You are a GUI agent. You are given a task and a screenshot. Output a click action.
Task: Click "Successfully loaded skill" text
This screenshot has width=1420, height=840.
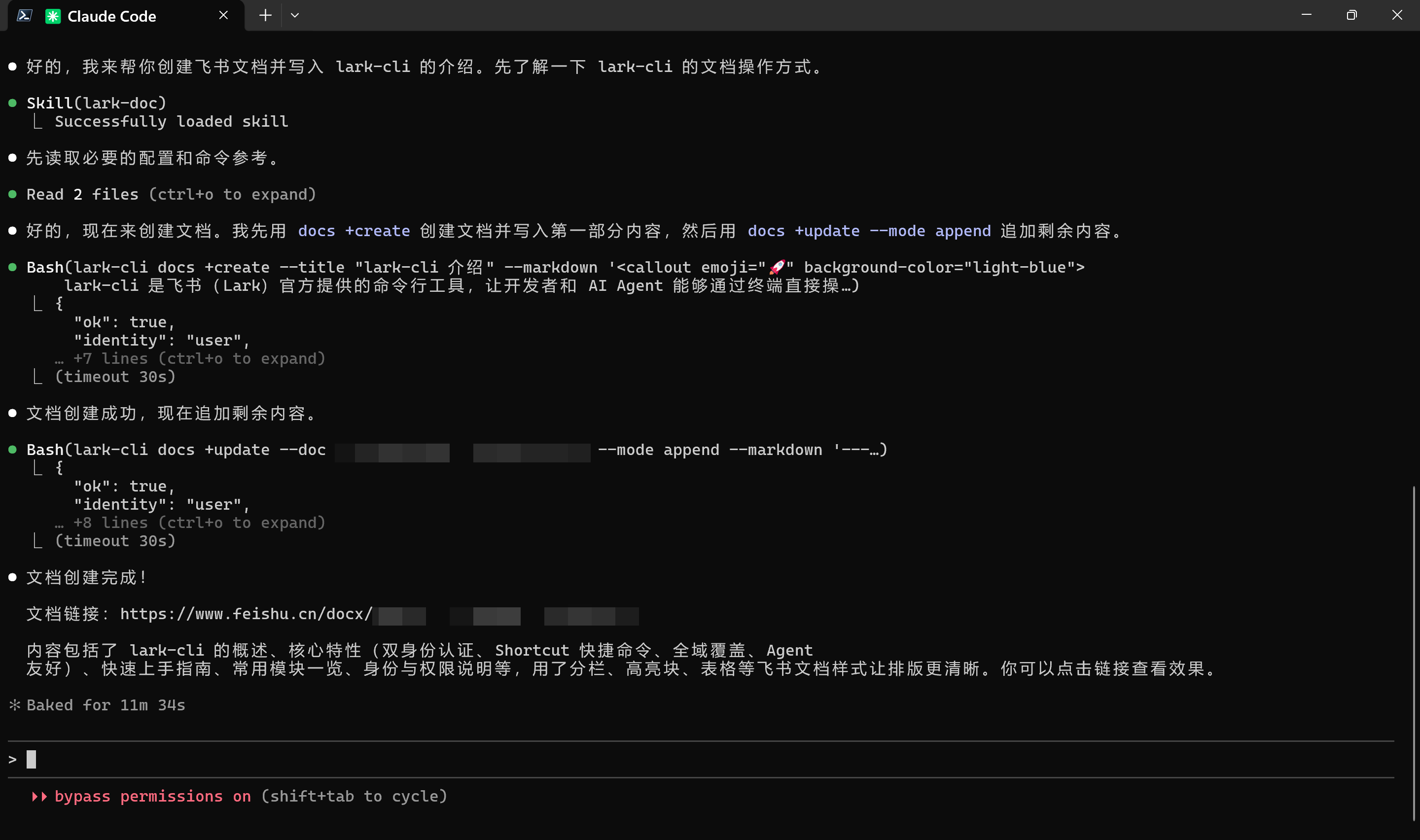pyautogui.click(x=172, y=121)
